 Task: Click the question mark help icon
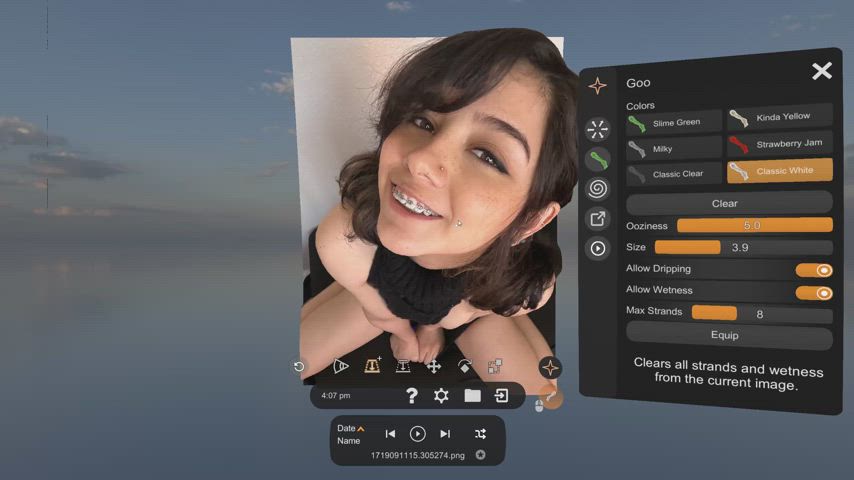[x=412, y=396]
